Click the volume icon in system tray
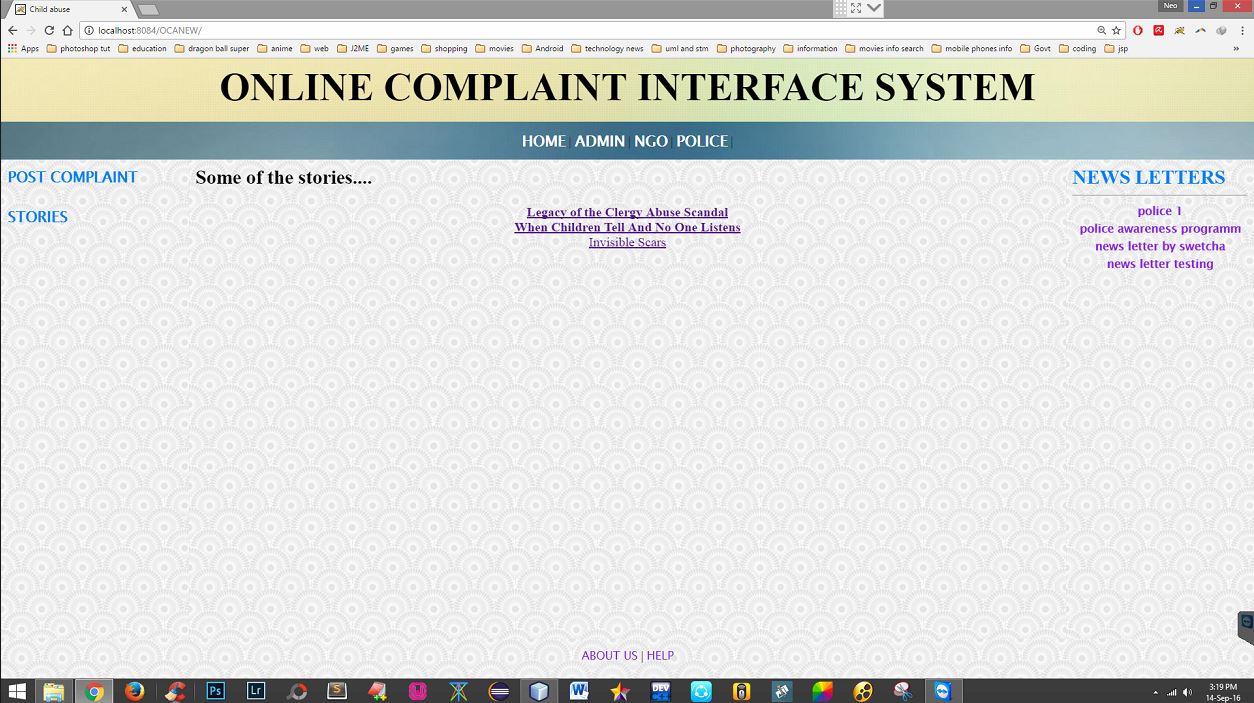Image resolution: width=1254 pixels, height=703 pixels. 1187,692
